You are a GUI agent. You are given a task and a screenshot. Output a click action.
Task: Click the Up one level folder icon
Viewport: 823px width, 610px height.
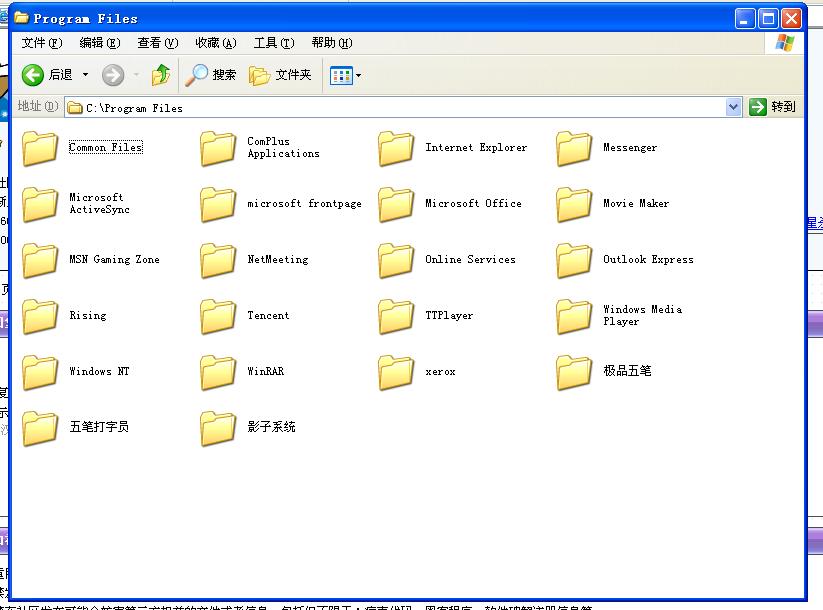161,75
